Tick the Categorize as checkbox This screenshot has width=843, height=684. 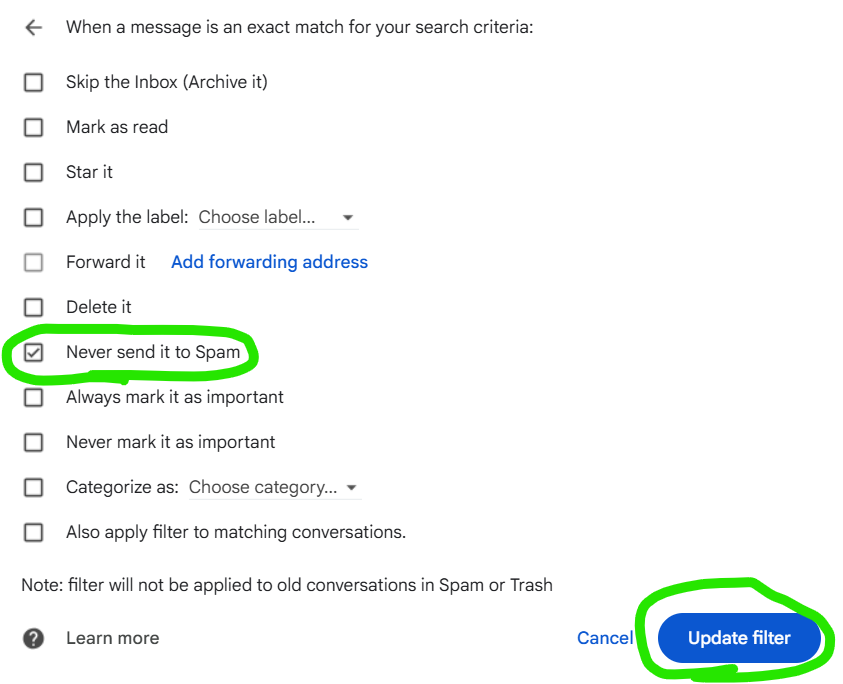click(x=33, y=487)
